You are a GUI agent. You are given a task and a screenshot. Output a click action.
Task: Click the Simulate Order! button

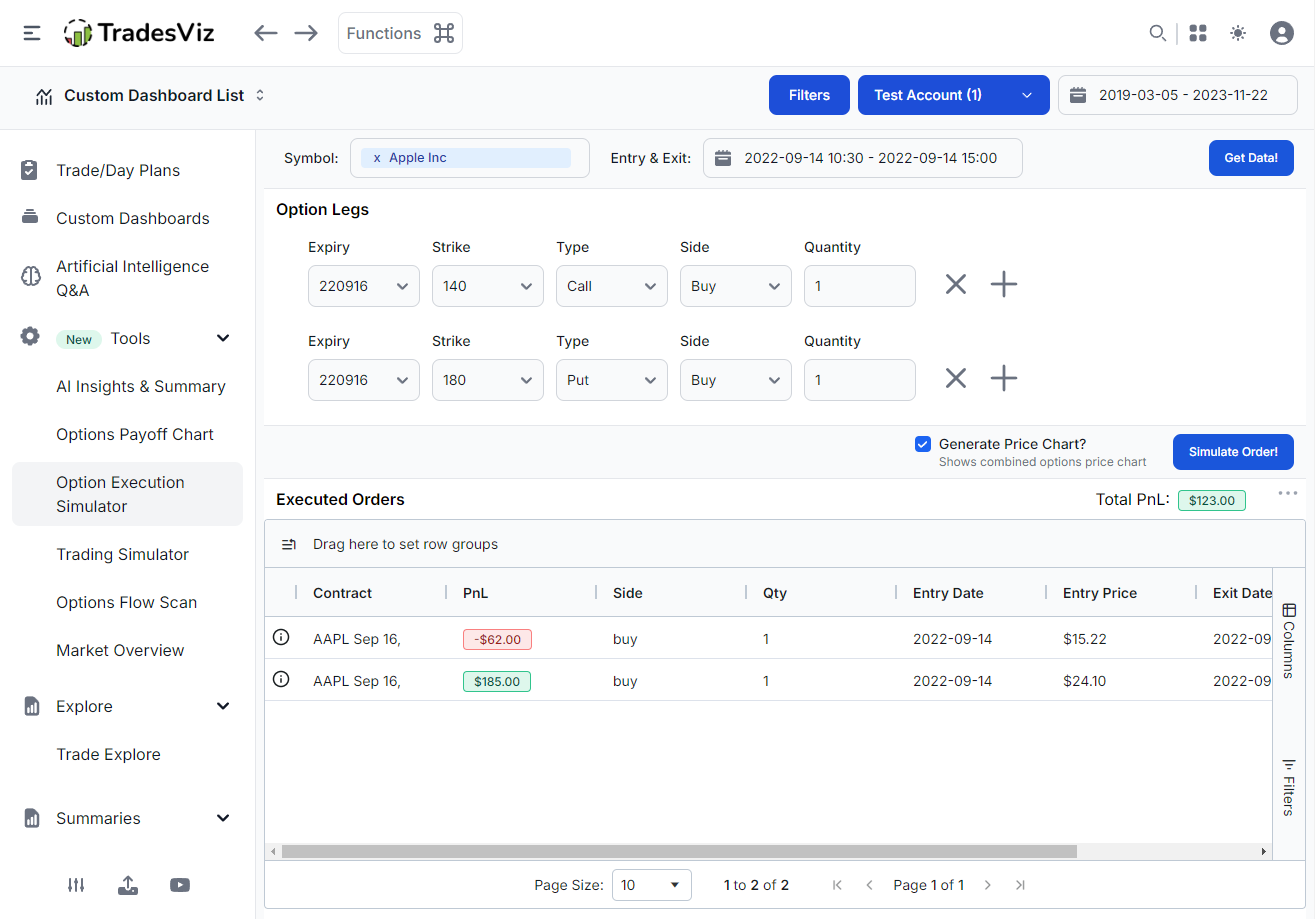(x=1233, y=452)
